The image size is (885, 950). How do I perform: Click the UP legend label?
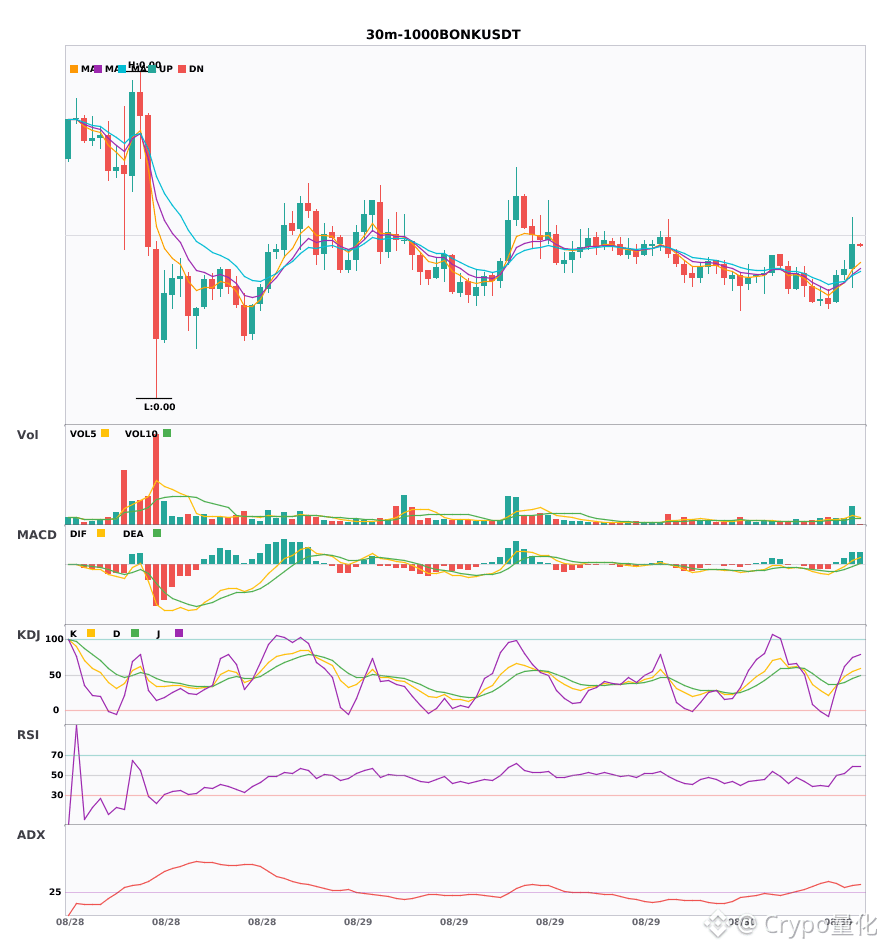click(x=165, y=69)
